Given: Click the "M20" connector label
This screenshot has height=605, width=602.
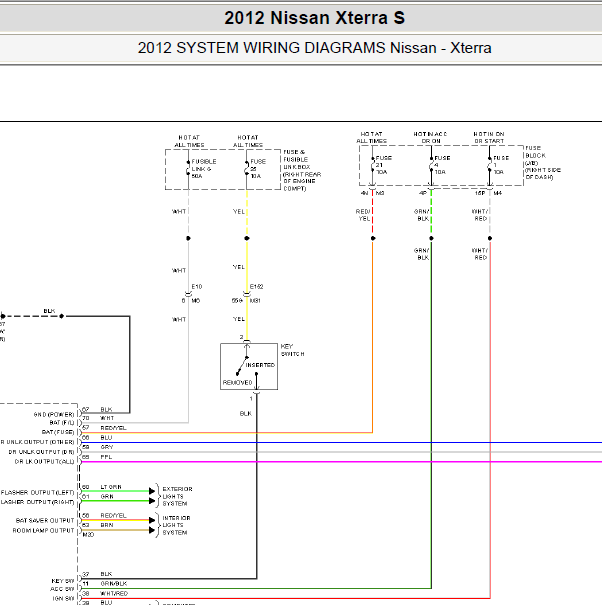Looking at the screenshot, I should 88,535.
